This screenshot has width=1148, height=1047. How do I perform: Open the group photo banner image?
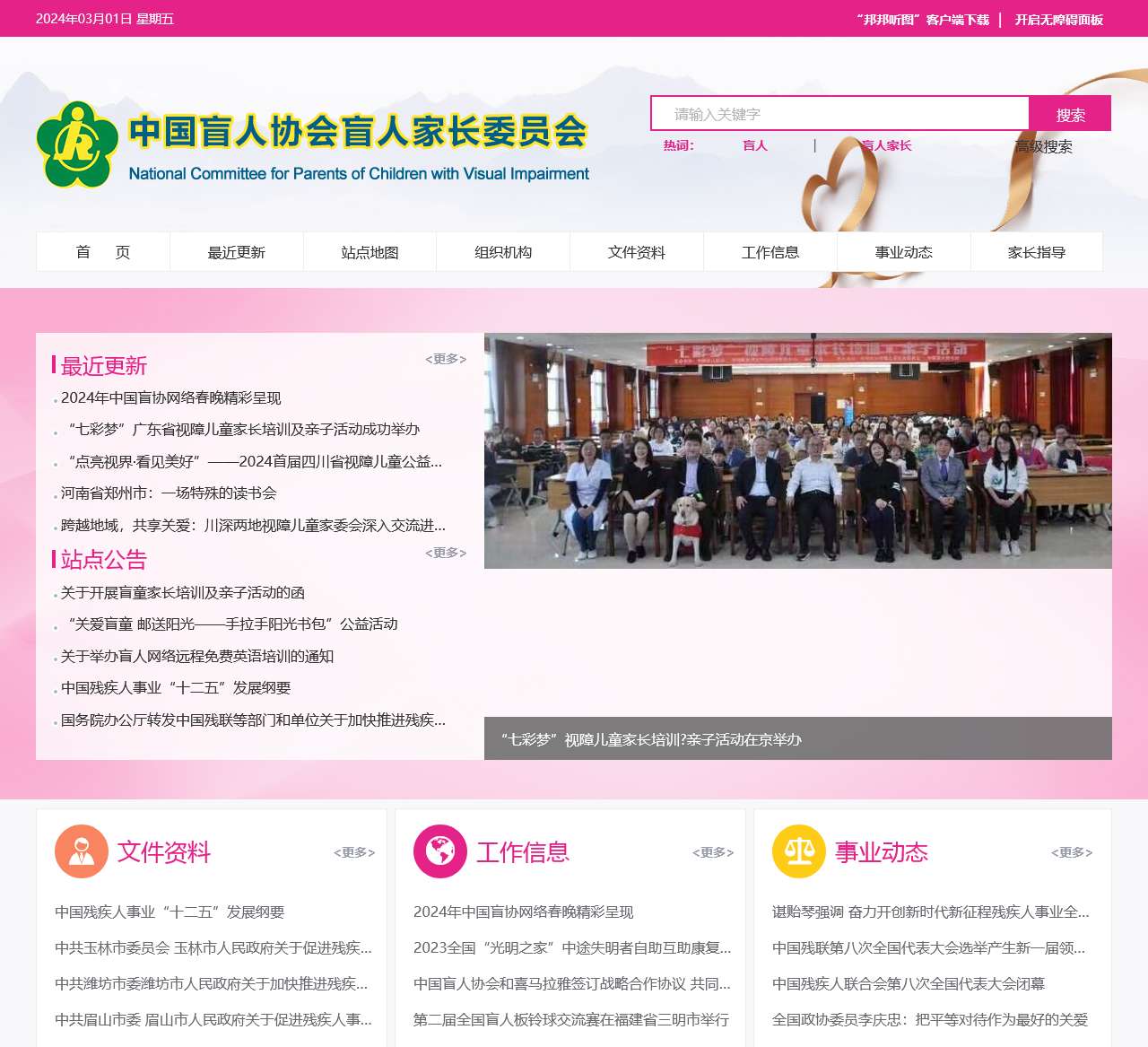pyautogui.click(x=797, y=451)
